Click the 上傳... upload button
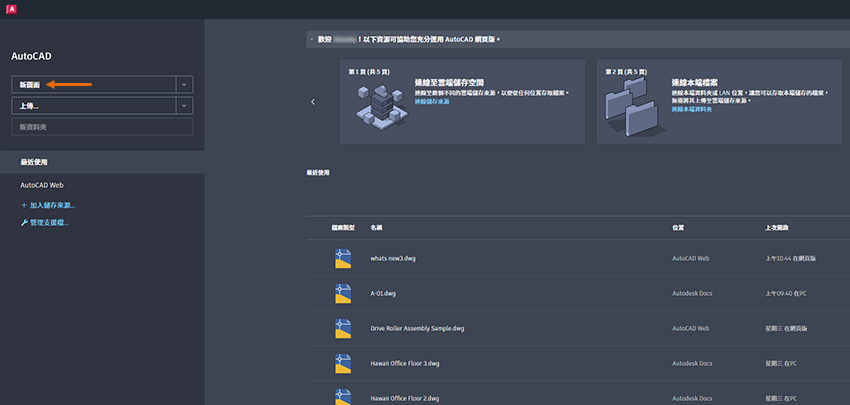This screenshot has height=405, width=850. pyautogui.click(x=94, y=106)
